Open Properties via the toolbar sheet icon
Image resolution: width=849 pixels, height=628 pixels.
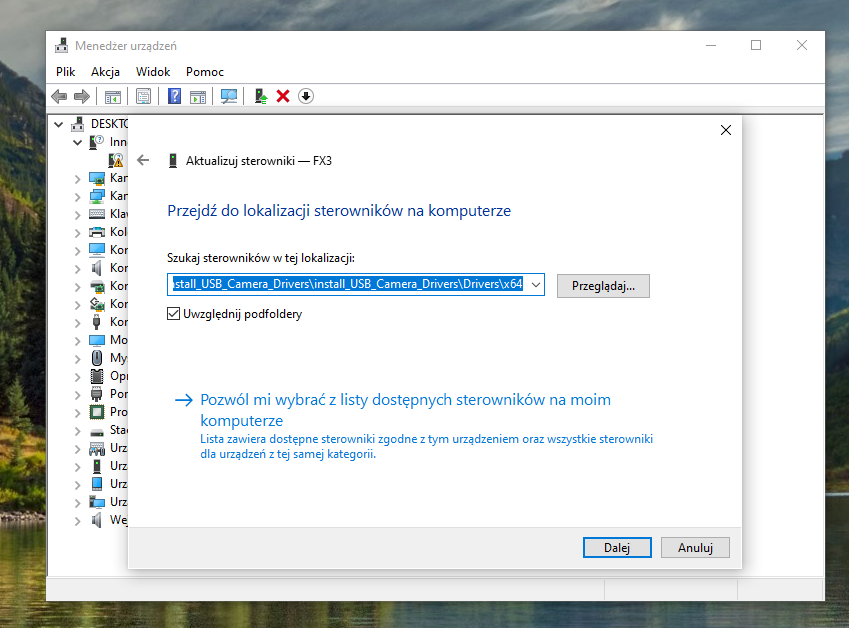[143, 97]
